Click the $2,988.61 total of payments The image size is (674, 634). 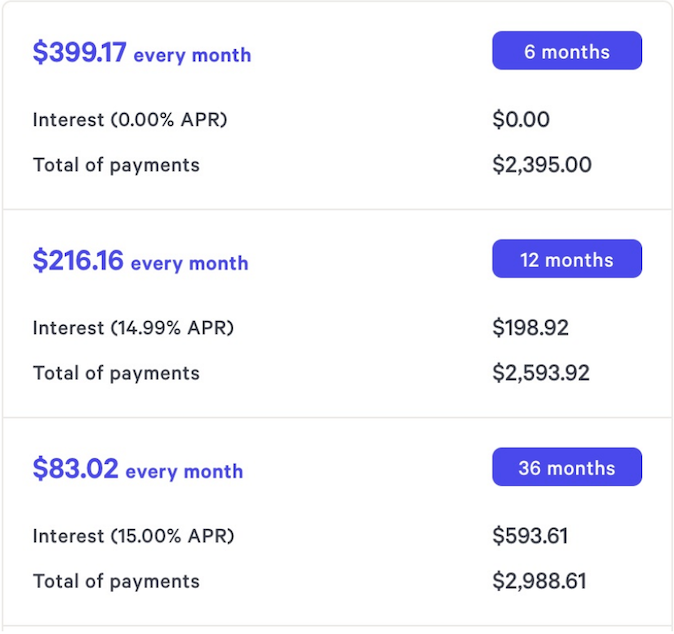539,581
